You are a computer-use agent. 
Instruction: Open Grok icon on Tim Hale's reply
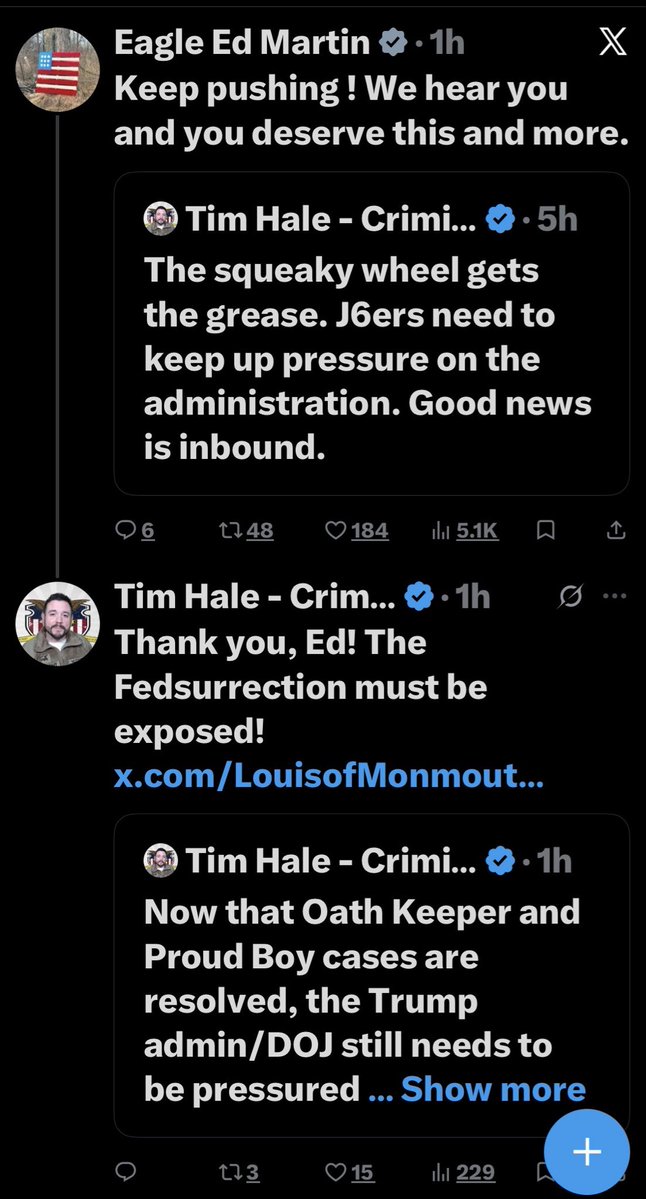tap(572, 597)
